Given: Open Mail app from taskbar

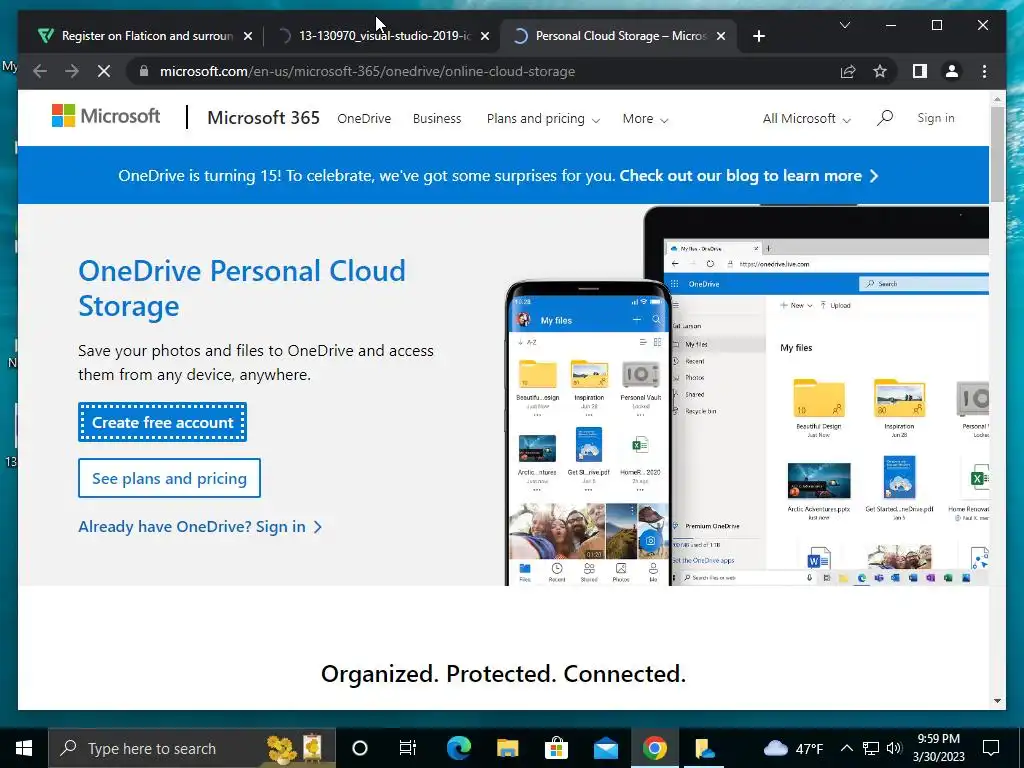Looking at the screenshot, I should pos(605,748).
